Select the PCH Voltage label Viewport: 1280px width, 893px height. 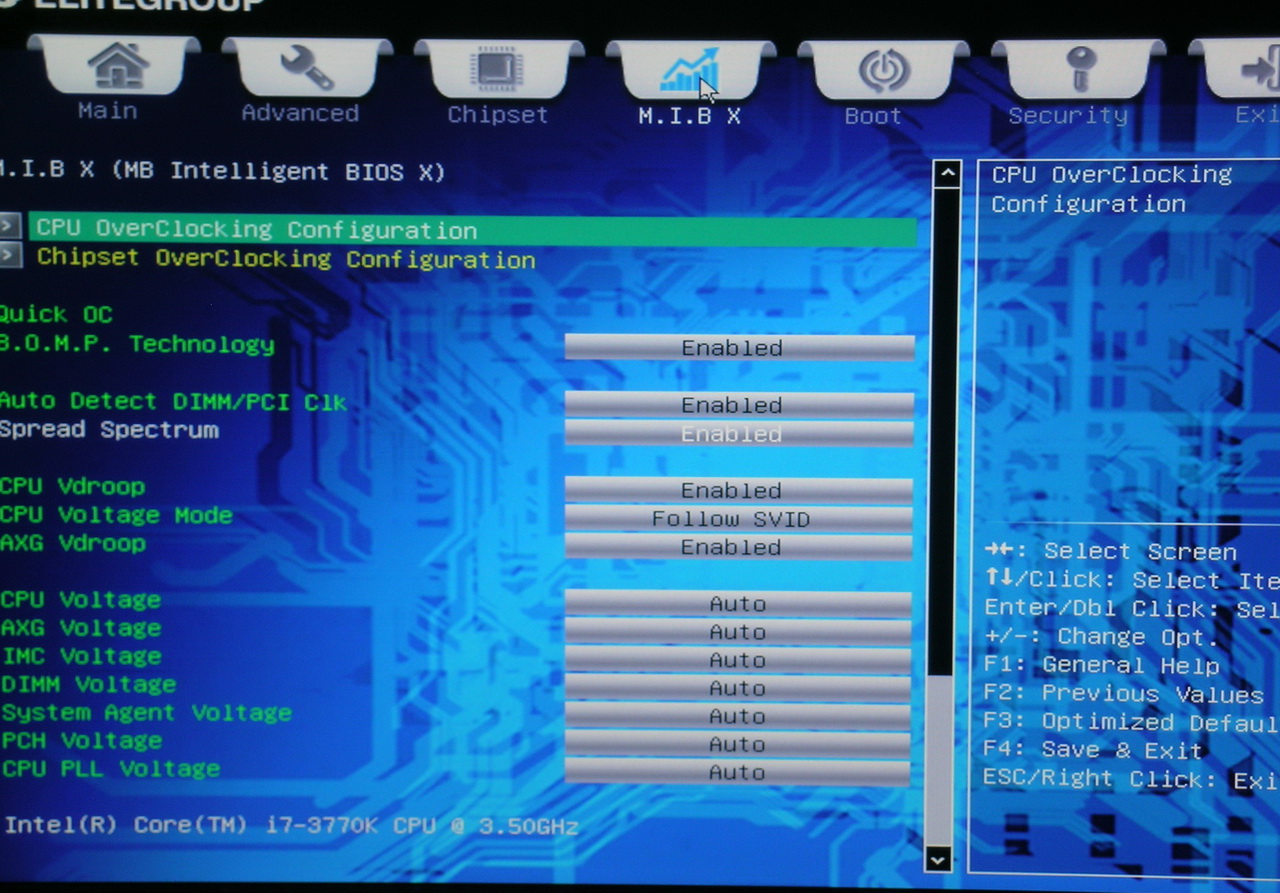tap(82, 740)
